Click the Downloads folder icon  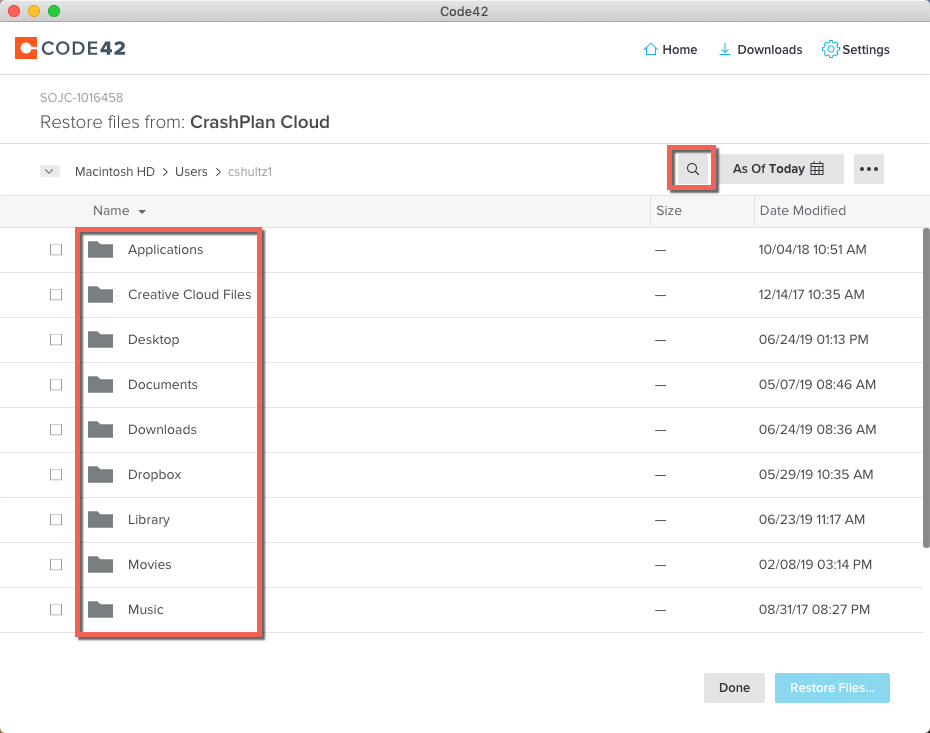click(100, 429)
